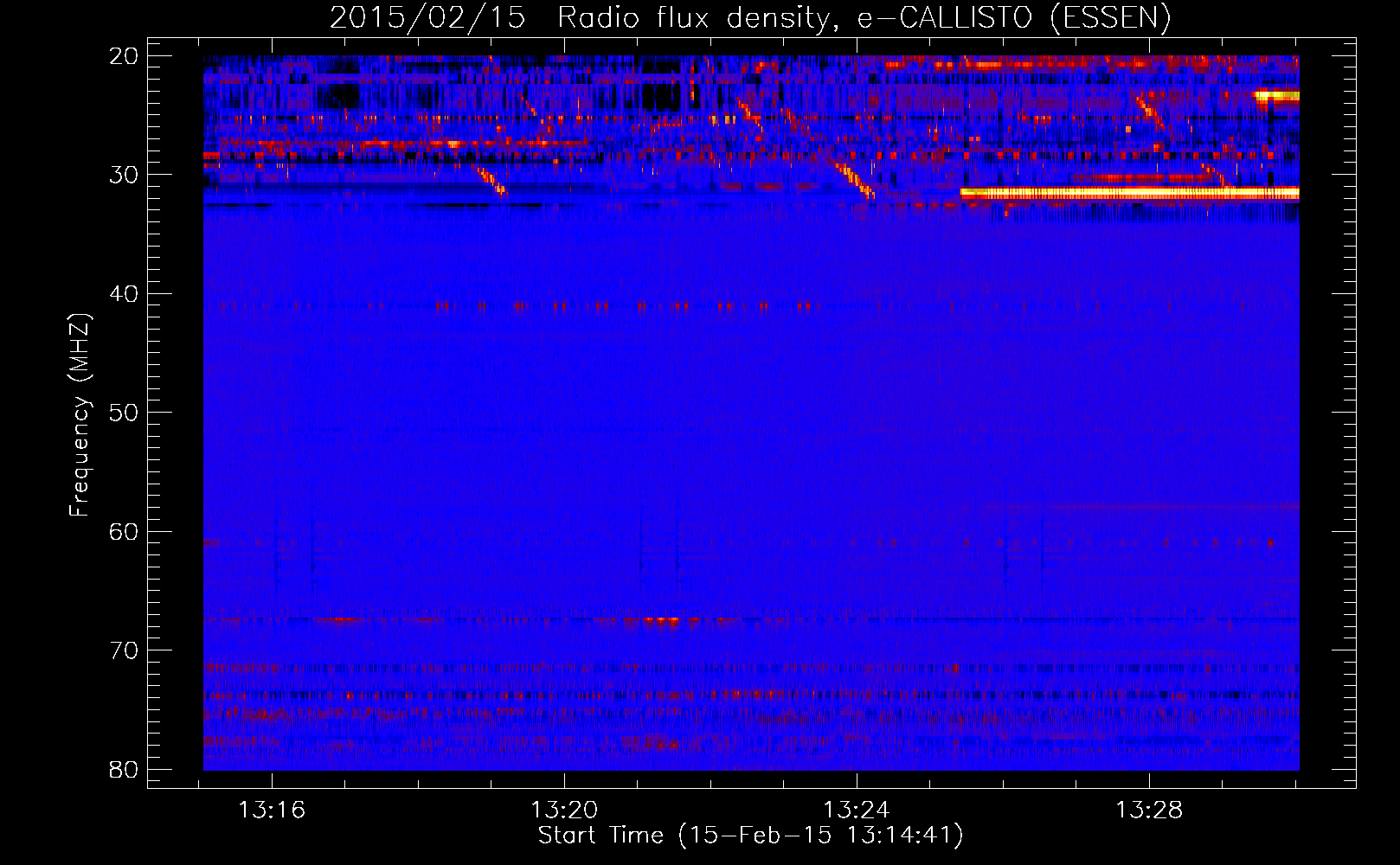Click the drifting burst streak ending near 13:24
1400x865 pixels.
[x=854, y=179]
